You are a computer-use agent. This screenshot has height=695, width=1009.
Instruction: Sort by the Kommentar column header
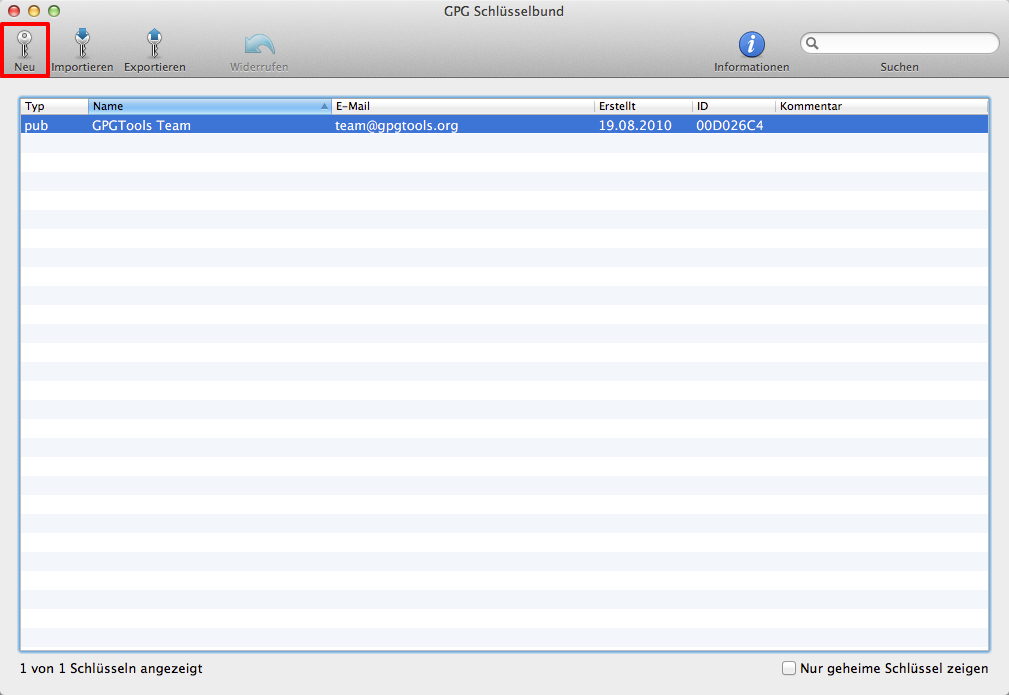pos(882,106)
